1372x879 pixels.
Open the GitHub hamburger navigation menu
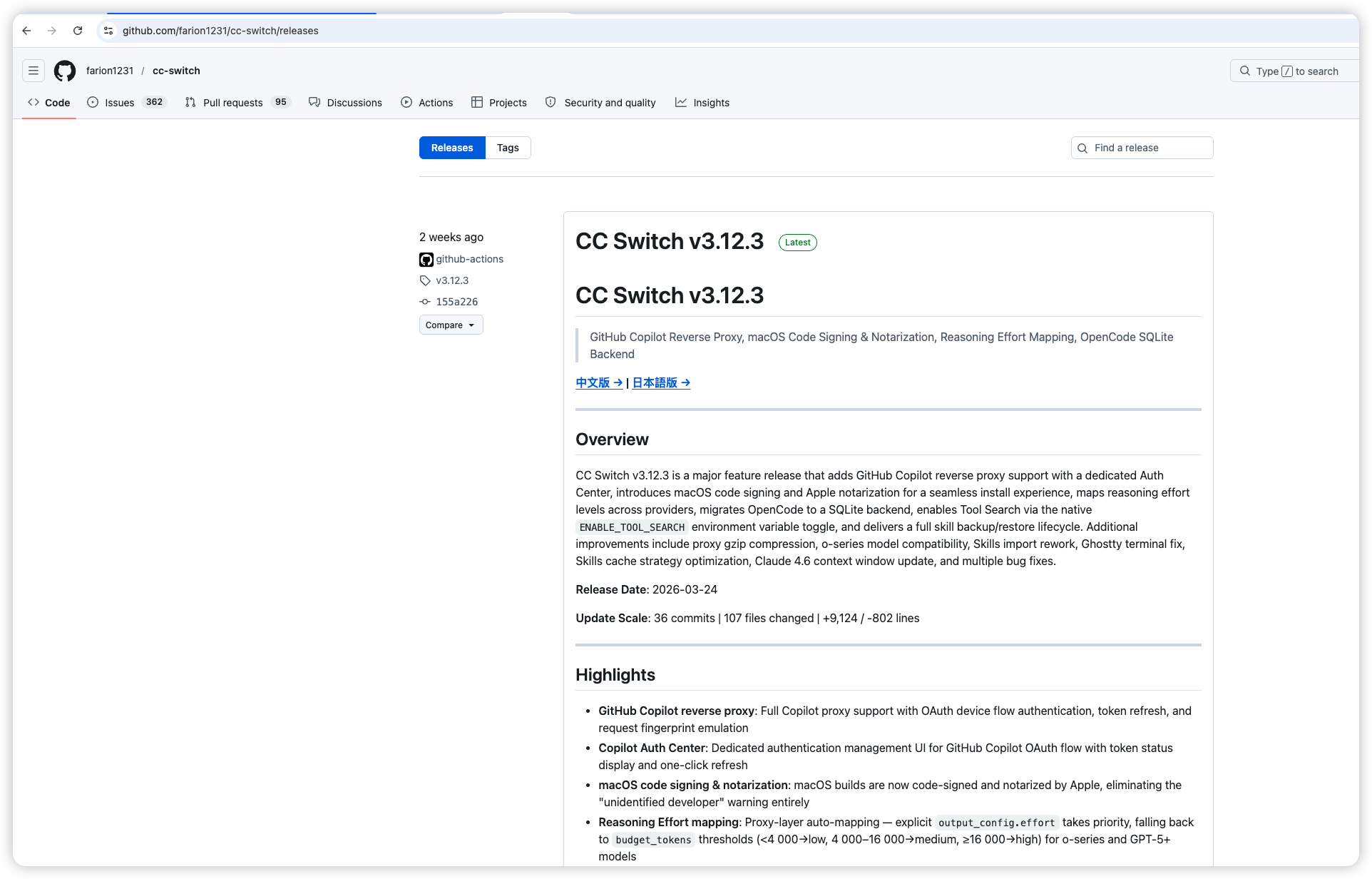pos(34,71)
